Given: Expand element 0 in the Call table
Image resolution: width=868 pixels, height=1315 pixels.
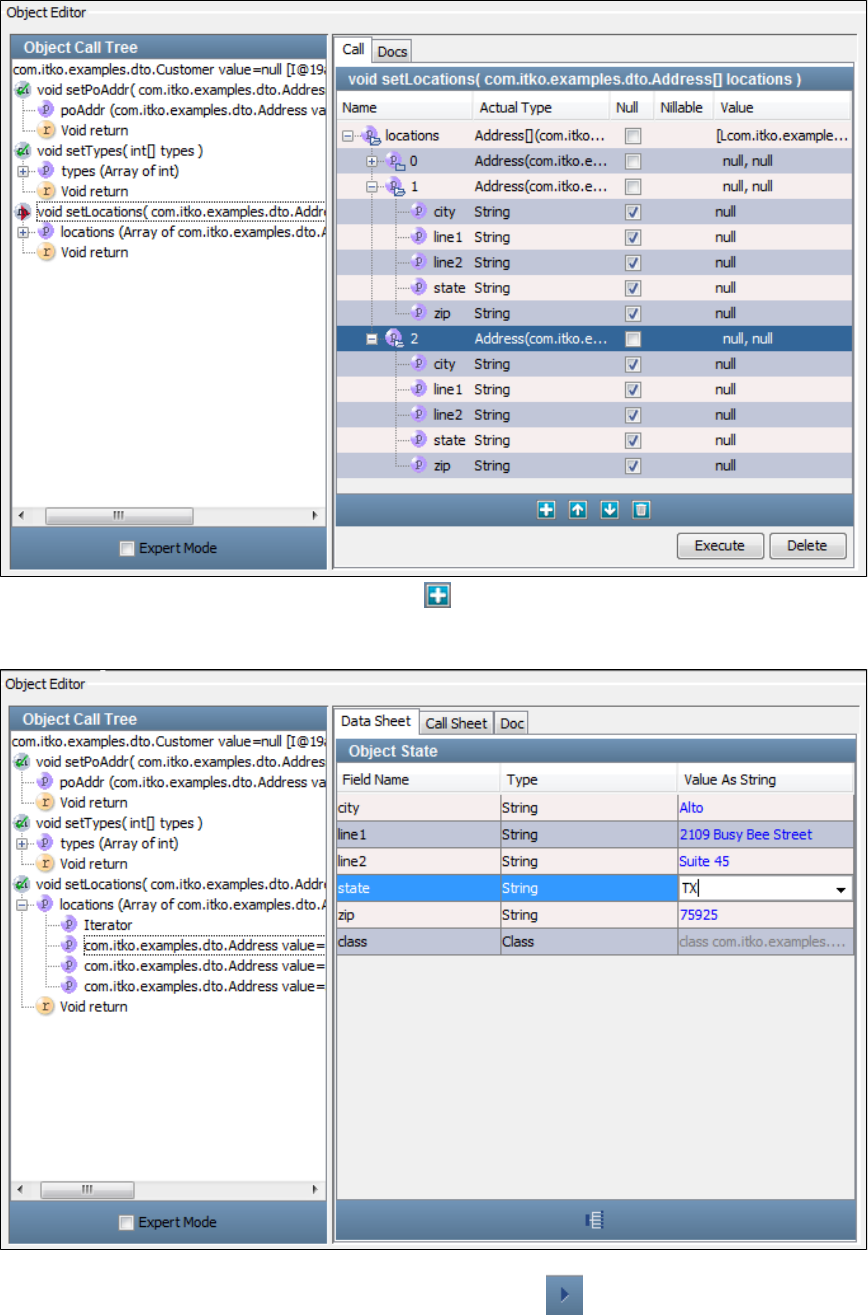Looking at the screenshot, I should (x=372, y=160).
